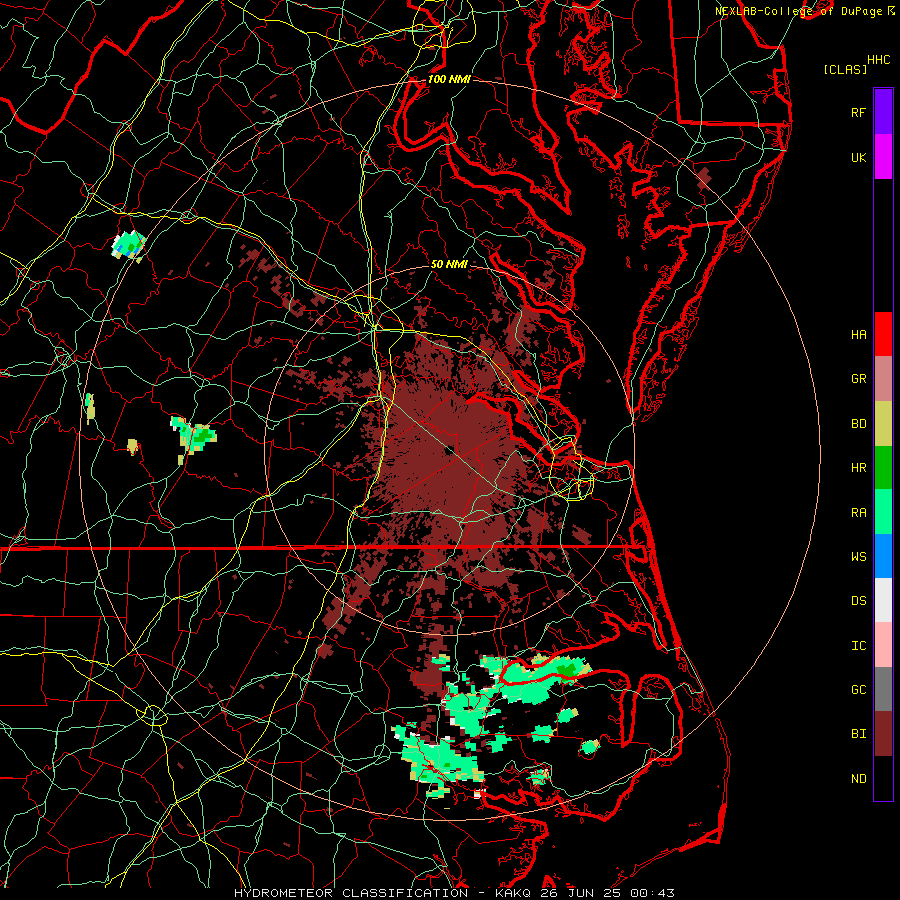Click the WS legend label
900x900 pixels.
tap(858, 557)
